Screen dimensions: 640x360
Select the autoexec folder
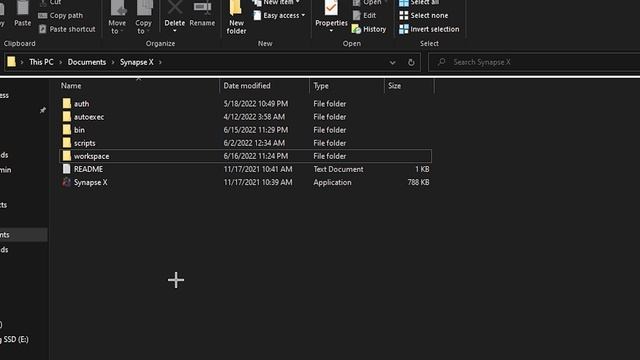(x=245, y=117)
